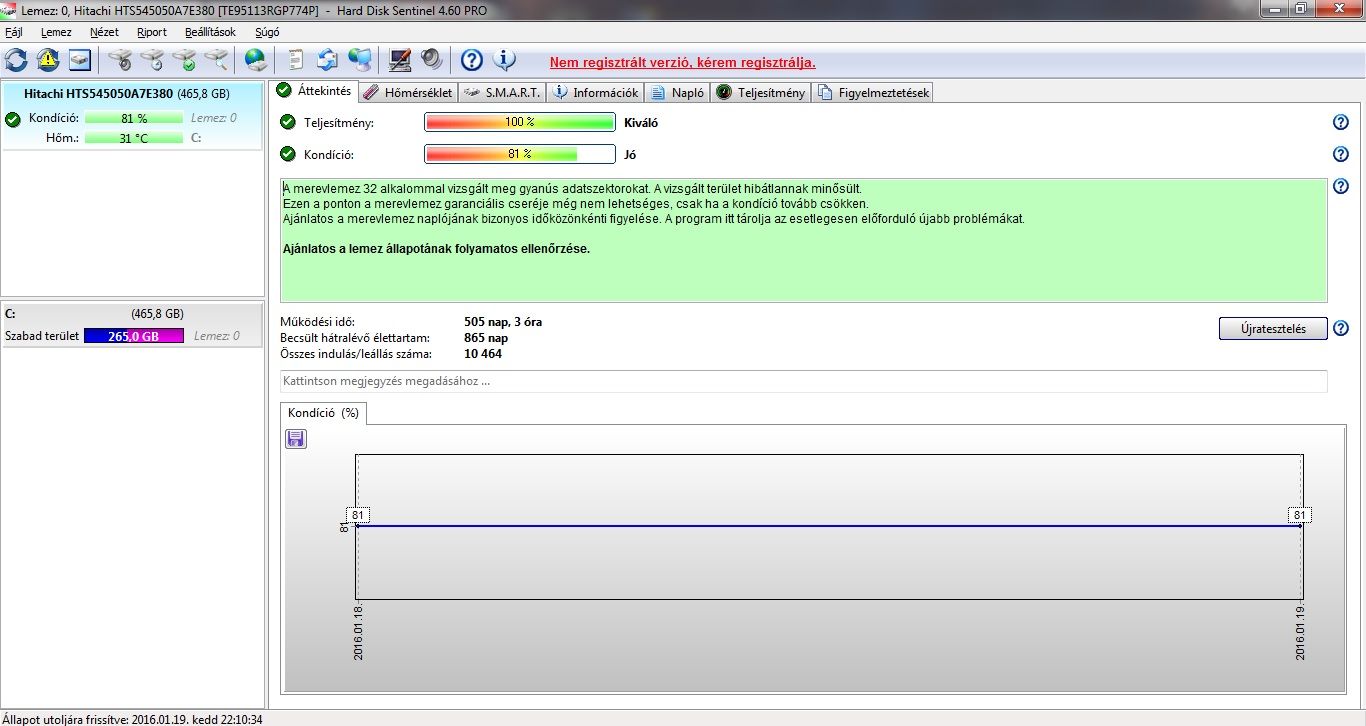Viewport: 1366px width, 726px height.
Task: Click the globe with disk toolbar icon
Action: click(256, 60)
